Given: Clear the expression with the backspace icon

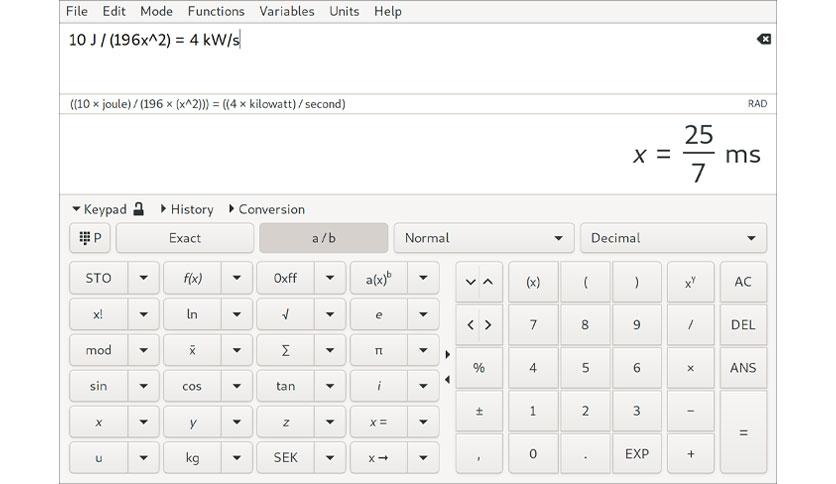Looking at the screenshot, I should 763,39.
